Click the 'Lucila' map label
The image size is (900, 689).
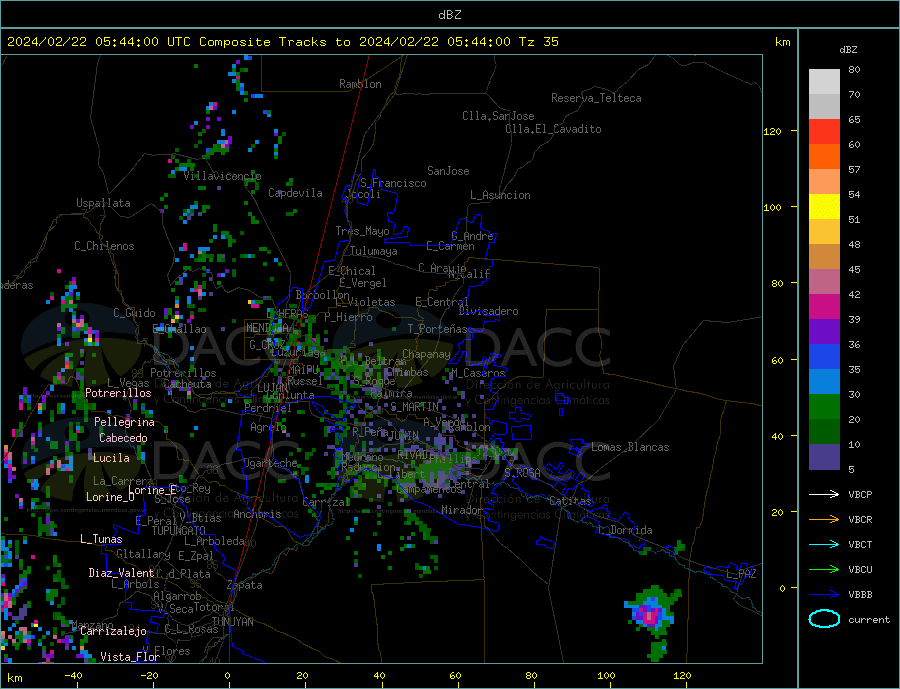point(111,458)
